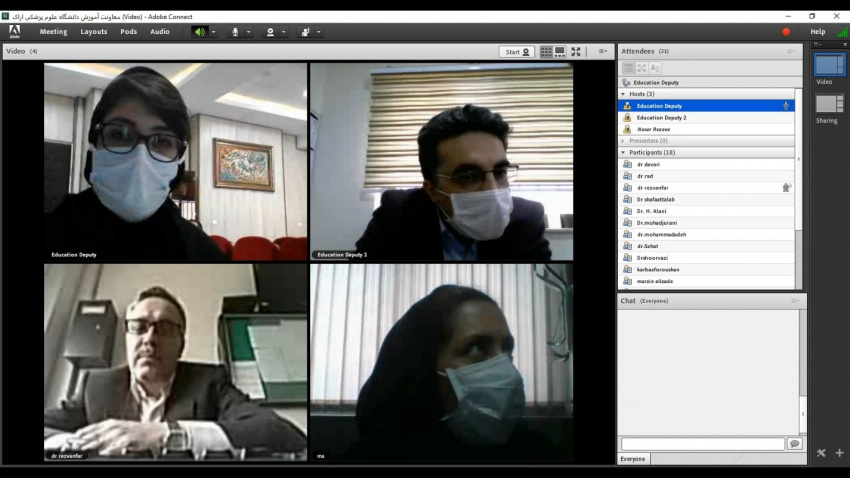Viewport: 850px width, 478px height.
Task: Switch to attendee breakout room view icon
Action: pyautogui.click(x=641, y=68)
